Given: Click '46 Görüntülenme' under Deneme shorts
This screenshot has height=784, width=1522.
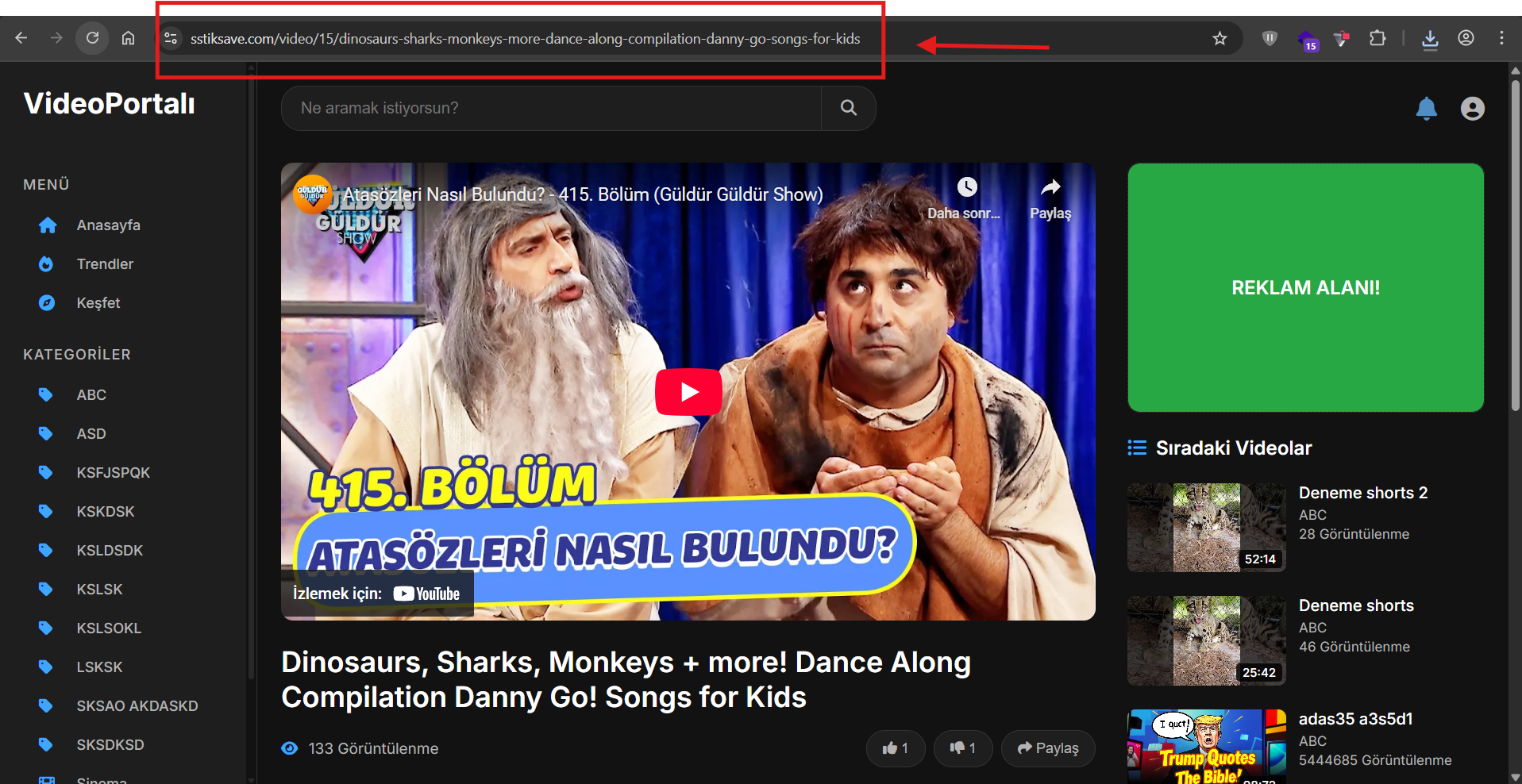Looking at the screenshot, I should 1354,647.
